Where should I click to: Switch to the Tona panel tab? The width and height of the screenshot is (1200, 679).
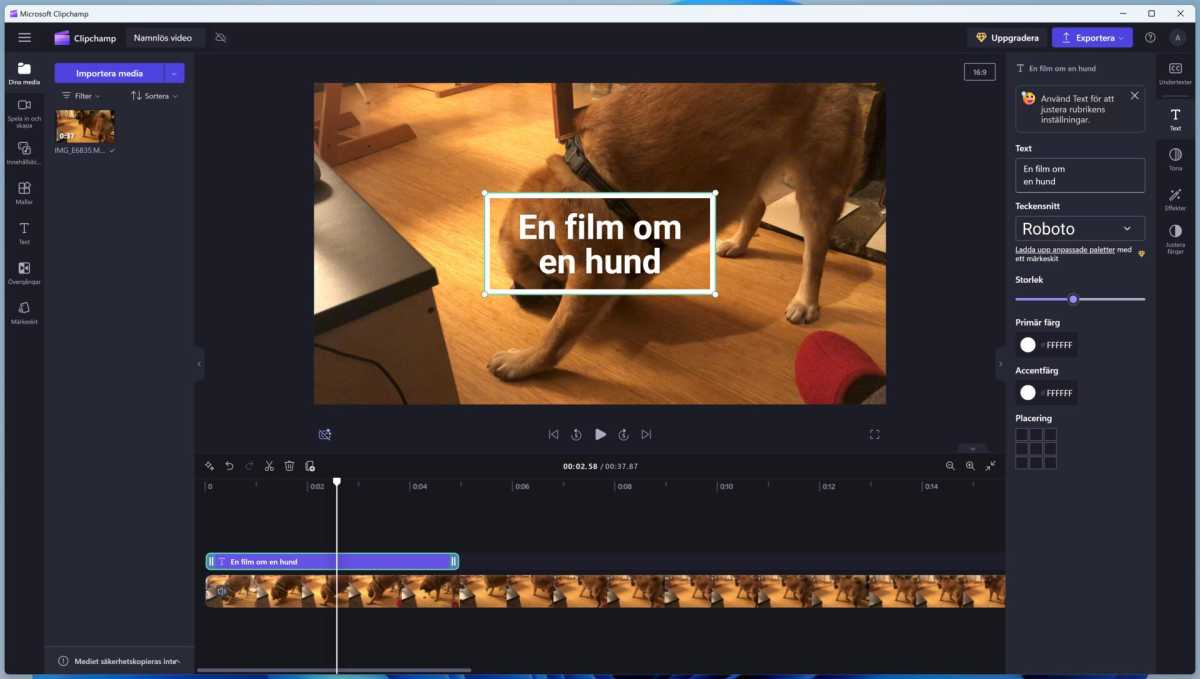1174,157
